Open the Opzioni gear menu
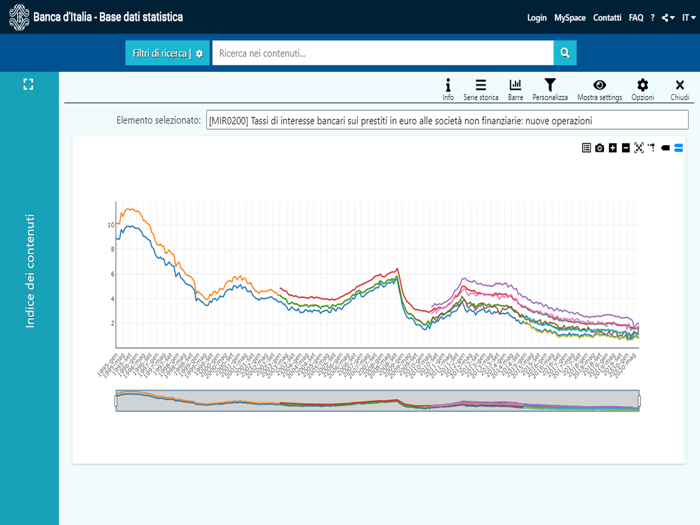Image resolution: width=700 pixels, height=525 pixels. (642, 89)
